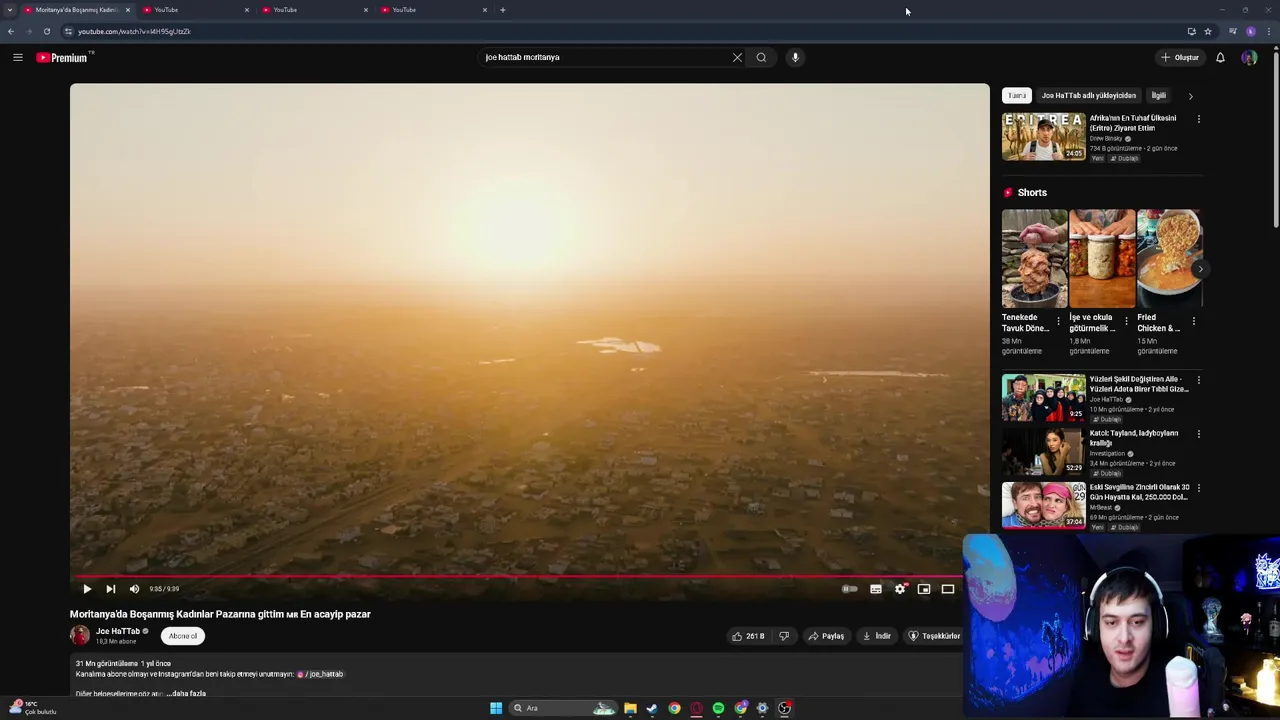Open the Eritrea video thumbnail
This screenshot has width=1280, height=720.
1044,136
